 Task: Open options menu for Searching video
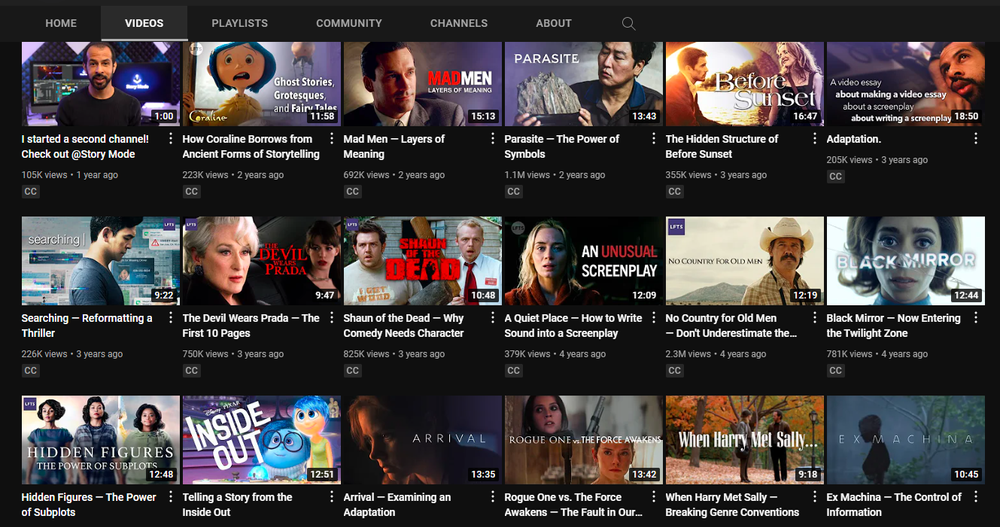tap(170, 318)
